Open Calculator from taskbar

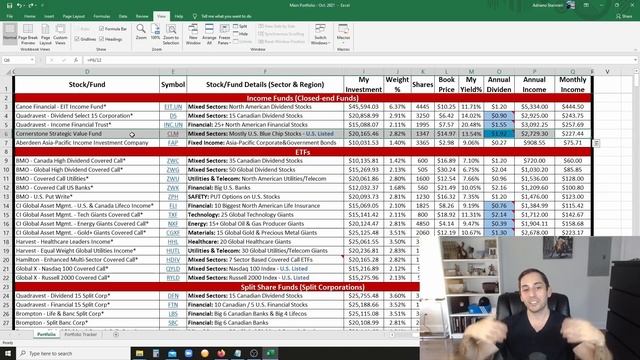click(x=156, y=353)
